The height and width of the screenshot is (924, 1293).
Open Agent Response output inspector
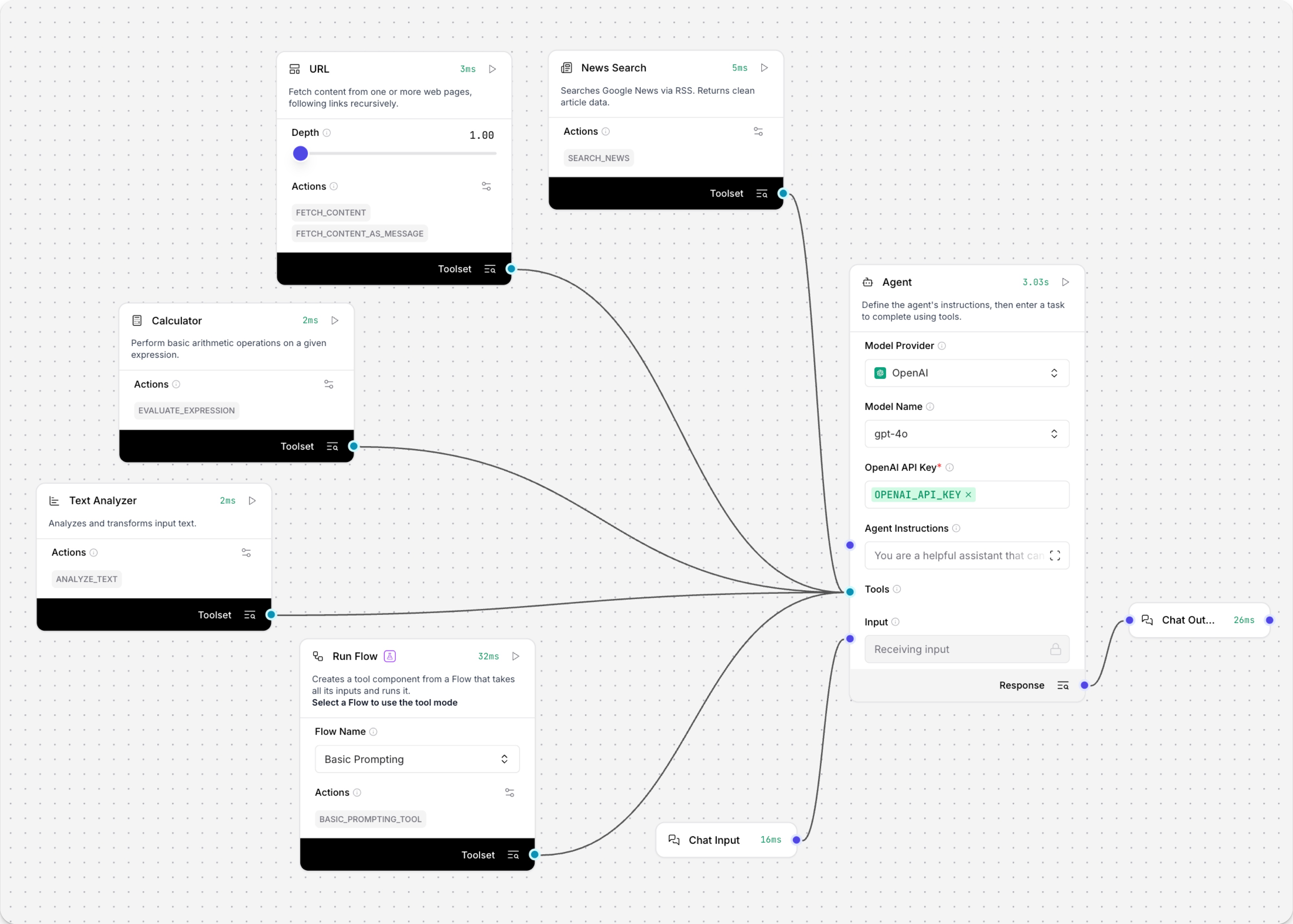[x=1063, y=685]
